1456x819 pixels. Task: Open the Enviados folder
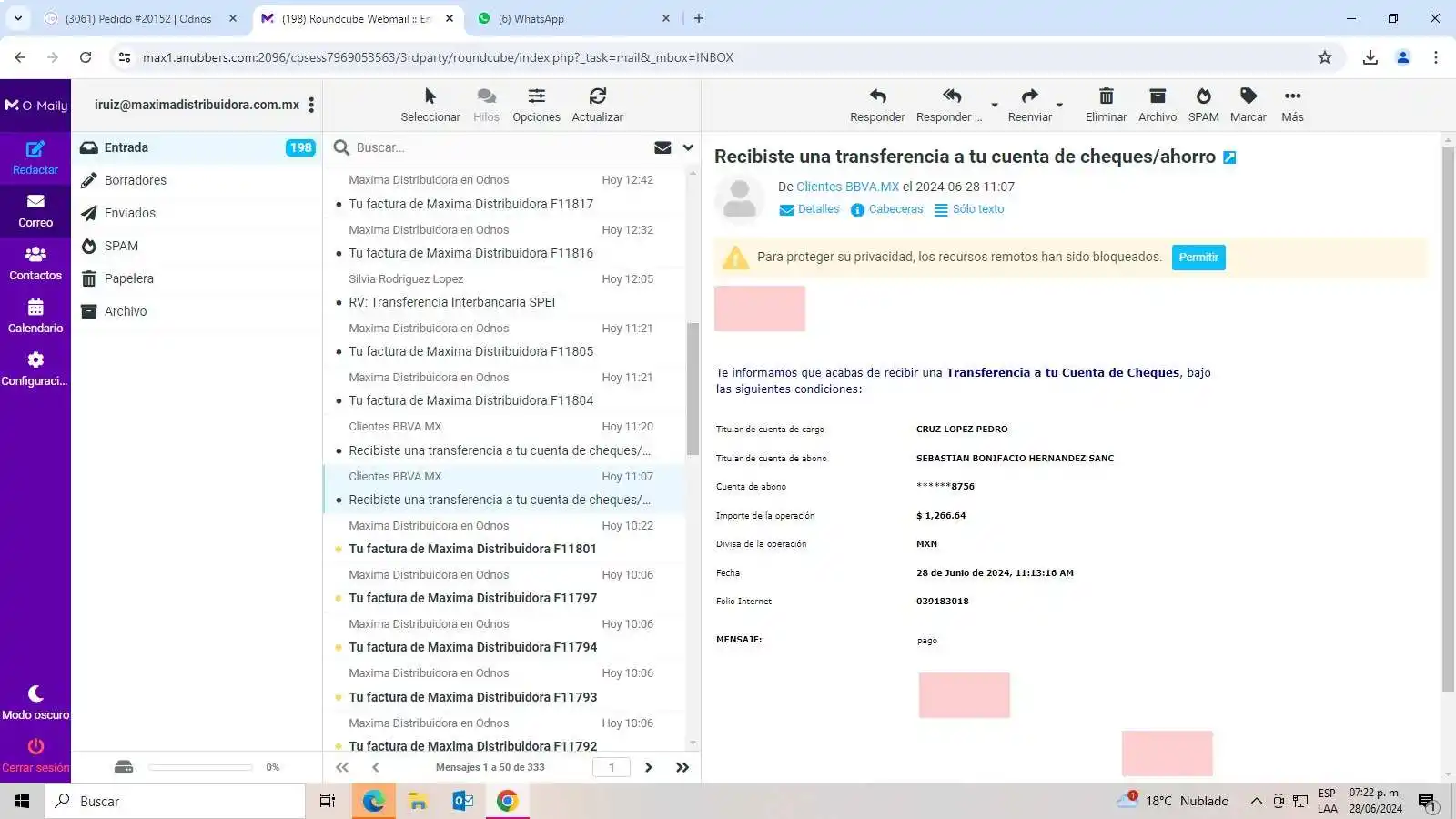point(129,213)
